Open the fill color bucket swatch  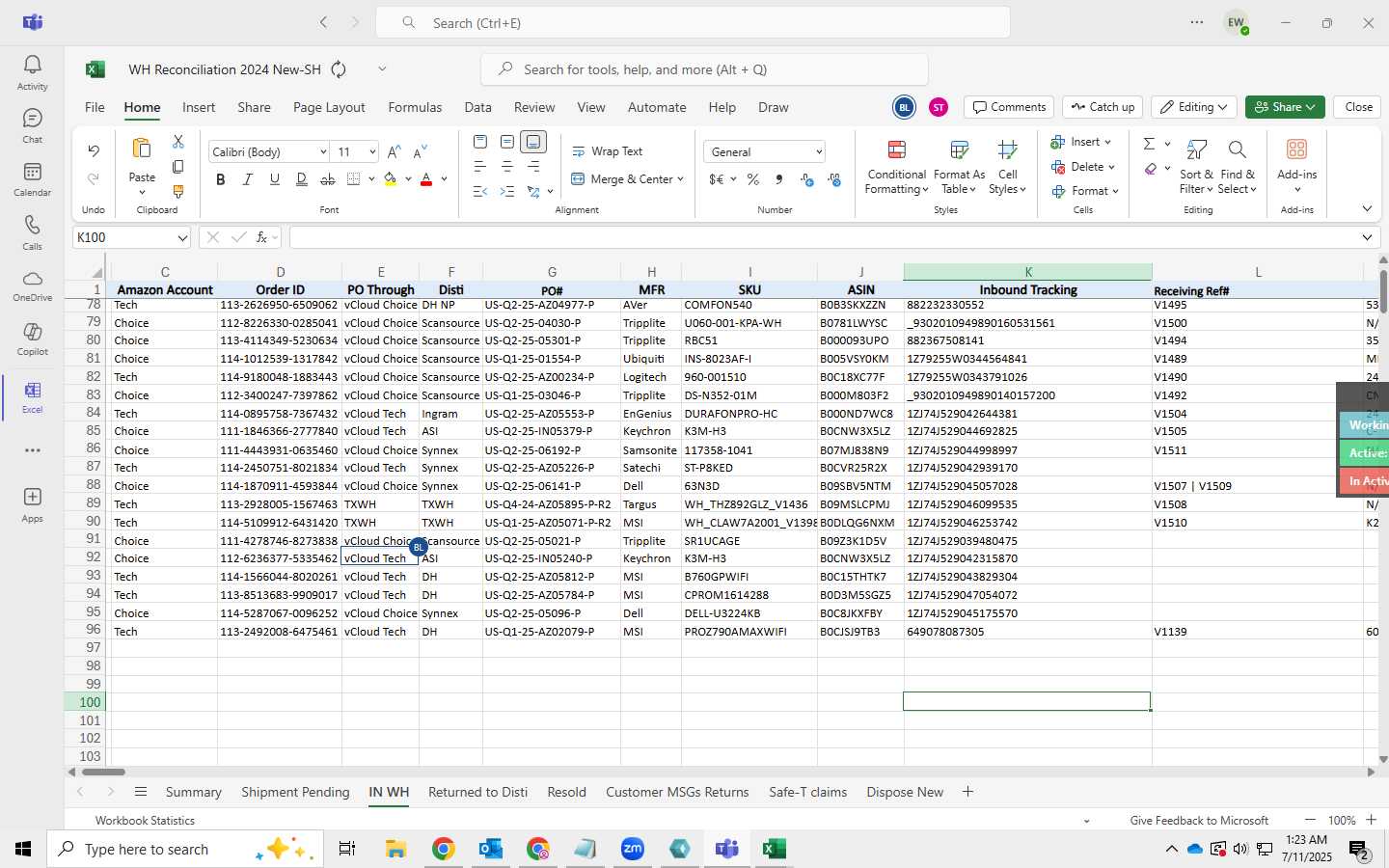point(391,179)
